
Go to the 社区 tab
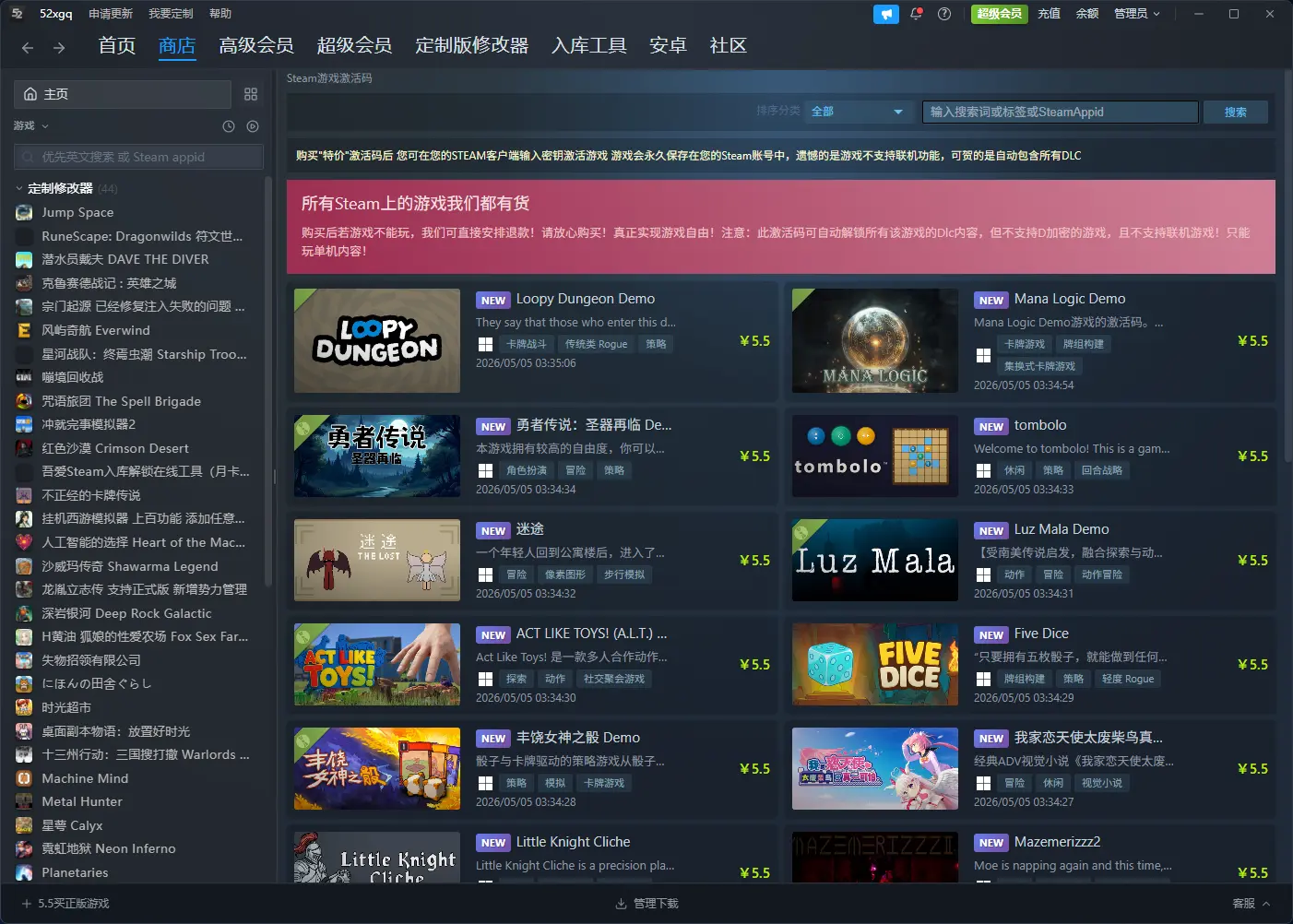pos(728,46)
